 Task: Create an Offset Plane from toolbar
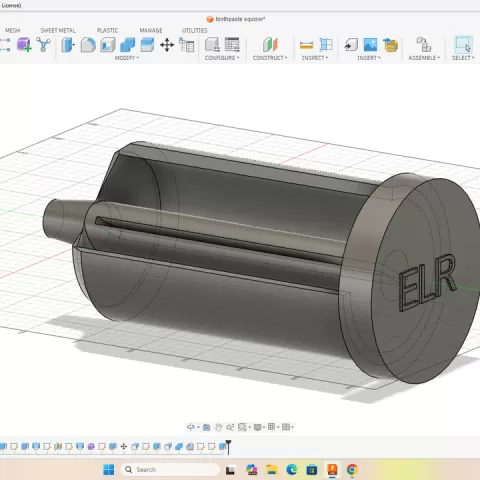tap(270, 45)
